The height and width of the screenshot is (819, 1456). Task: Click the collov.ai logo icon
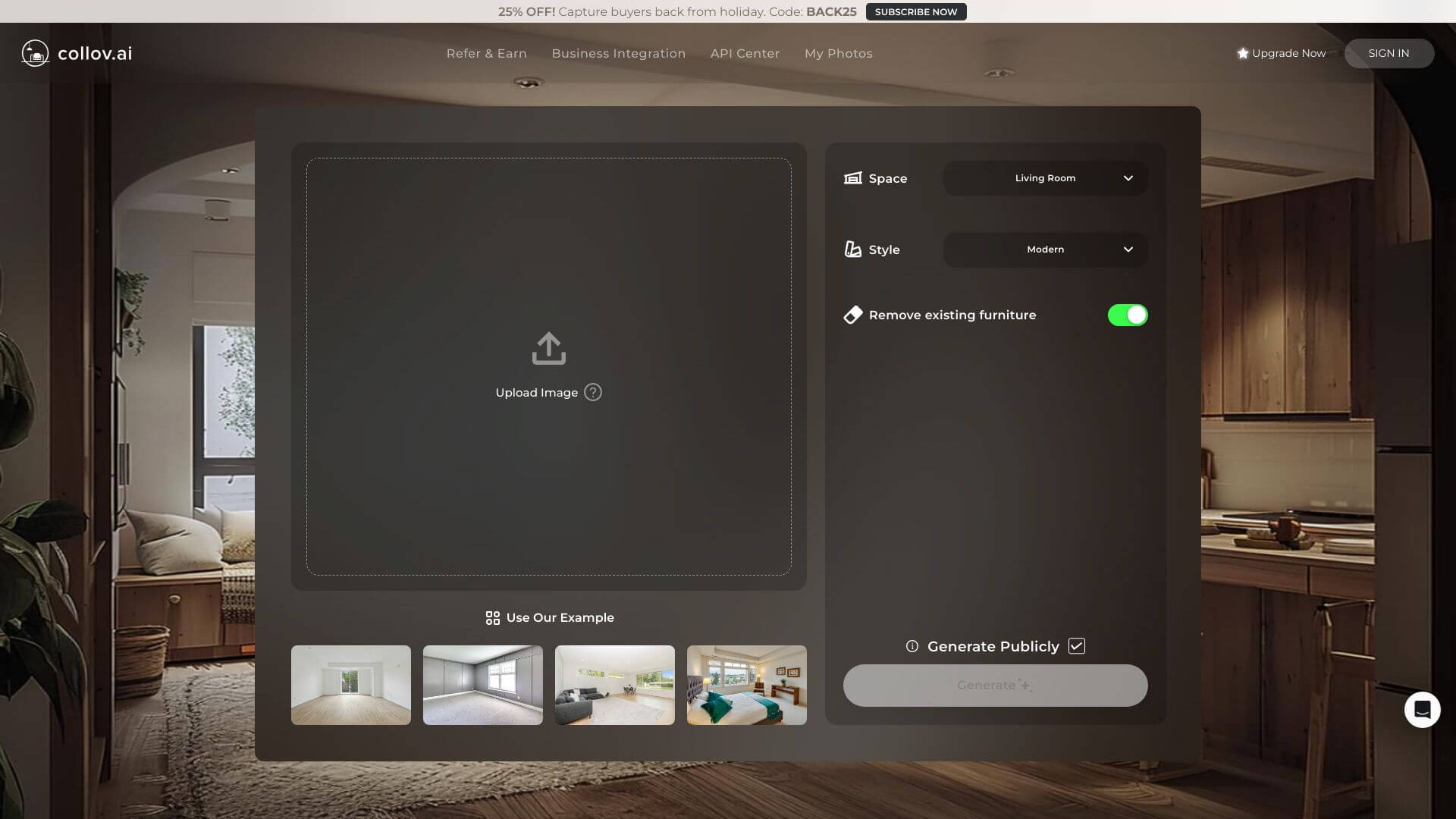pos(35,53)
